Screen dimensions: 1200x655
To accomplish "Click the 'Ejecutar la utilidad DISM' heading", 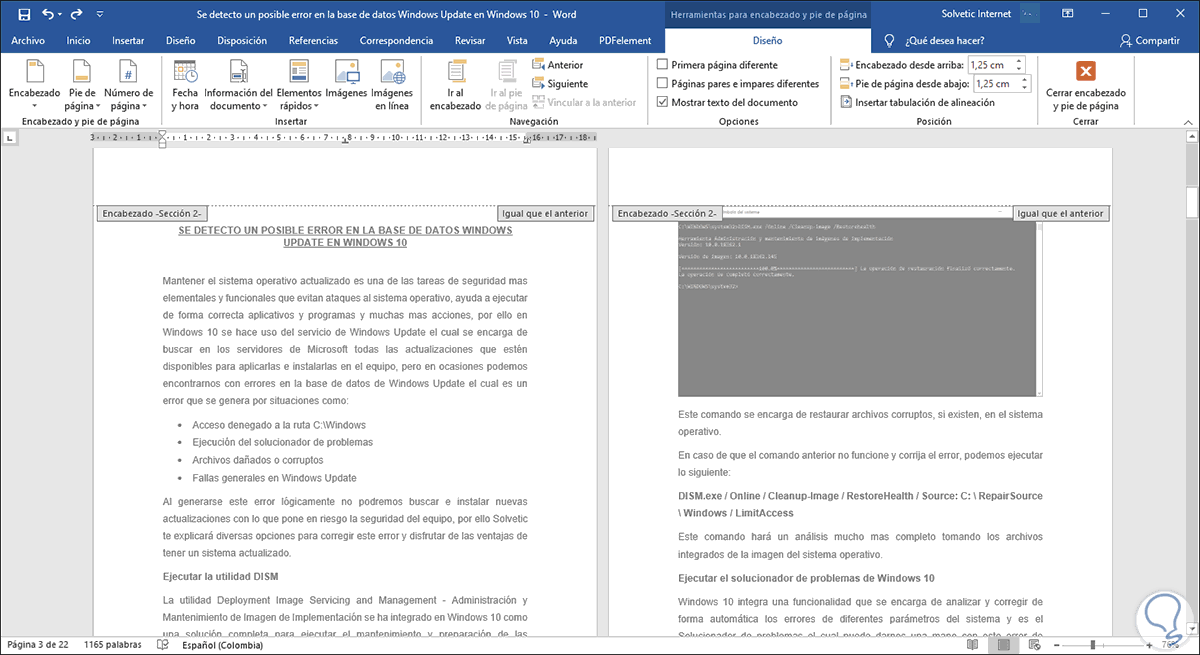I will pos(220,577).
